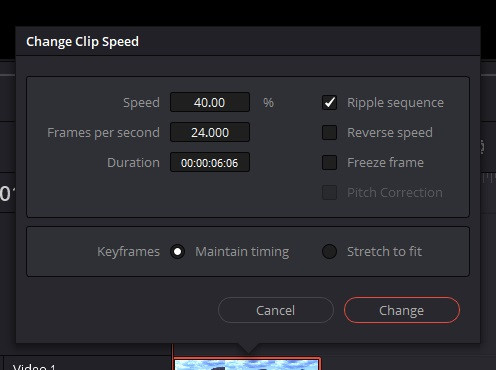Click the Freeze frame label
Viewport: 496px width, 370px height.
pyautogui.click(x=385, y=163)
